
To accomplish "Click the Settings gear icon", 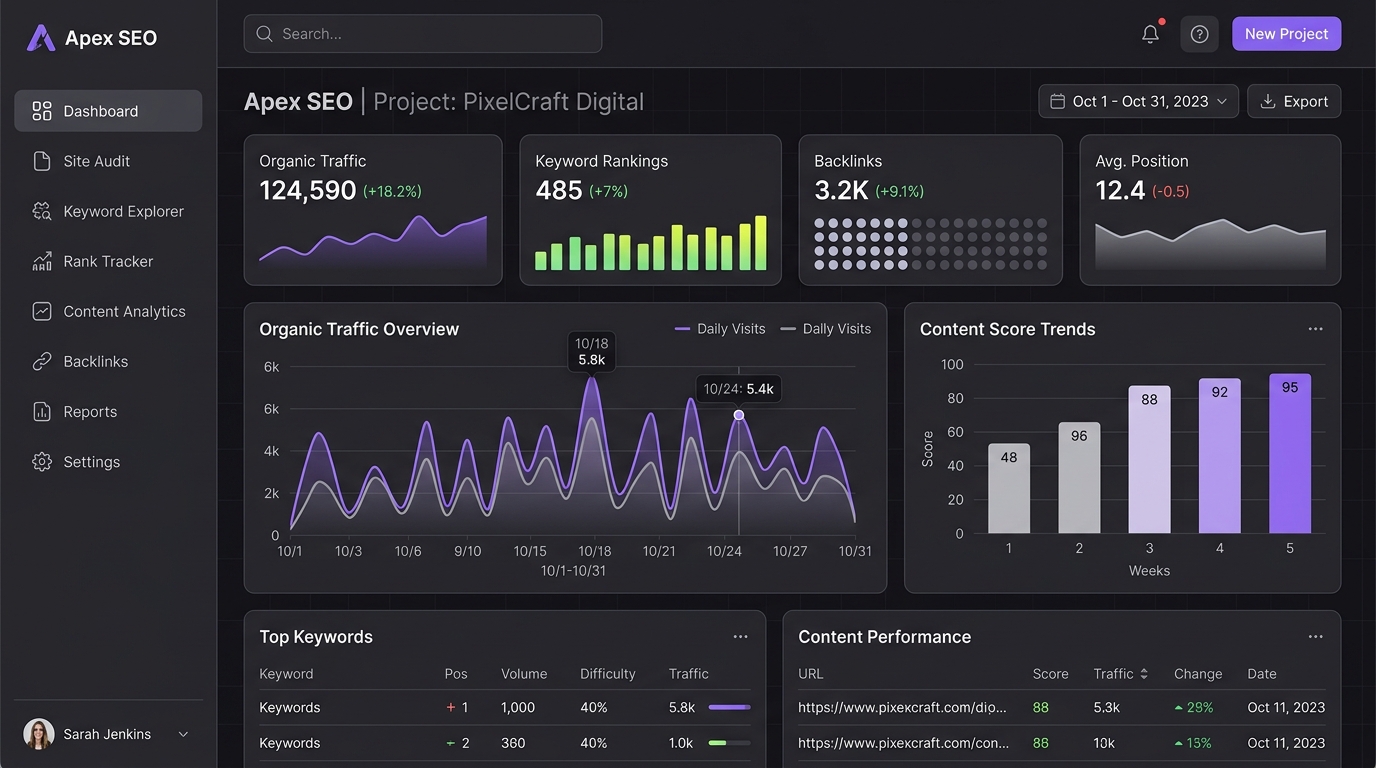I will [42, 462].
